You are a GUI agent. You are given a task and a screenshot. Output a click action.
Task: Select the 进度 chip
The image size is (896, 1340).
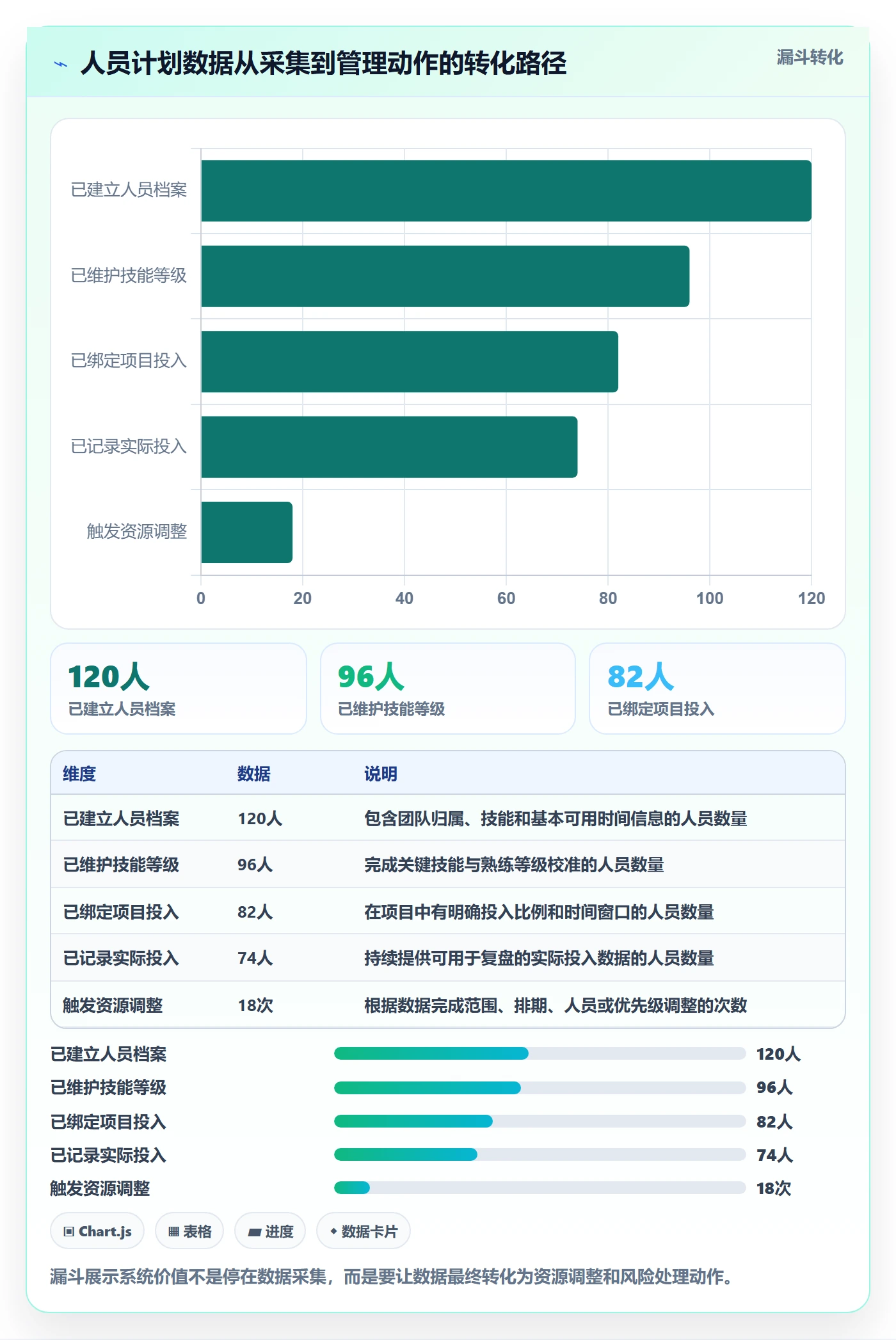(x=270, y=1231)
